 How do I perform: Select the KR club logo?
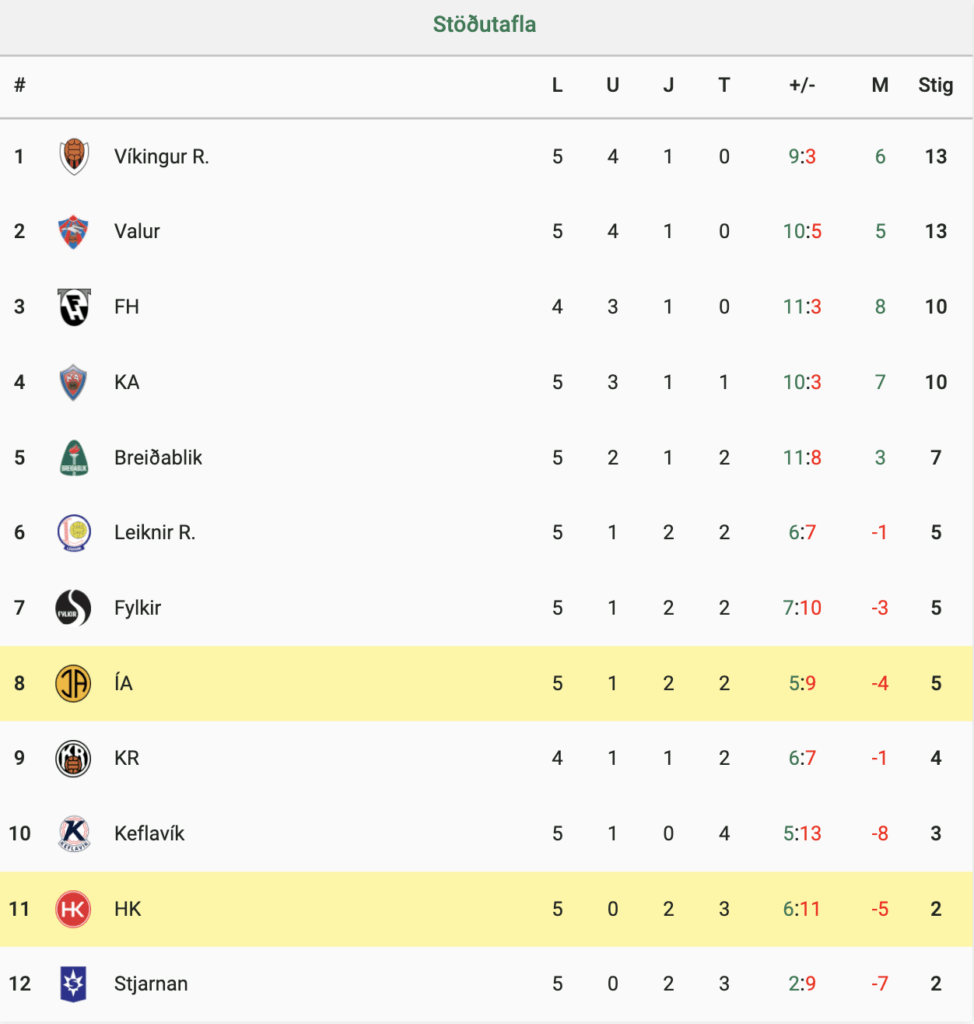click(x=73, y=758)
